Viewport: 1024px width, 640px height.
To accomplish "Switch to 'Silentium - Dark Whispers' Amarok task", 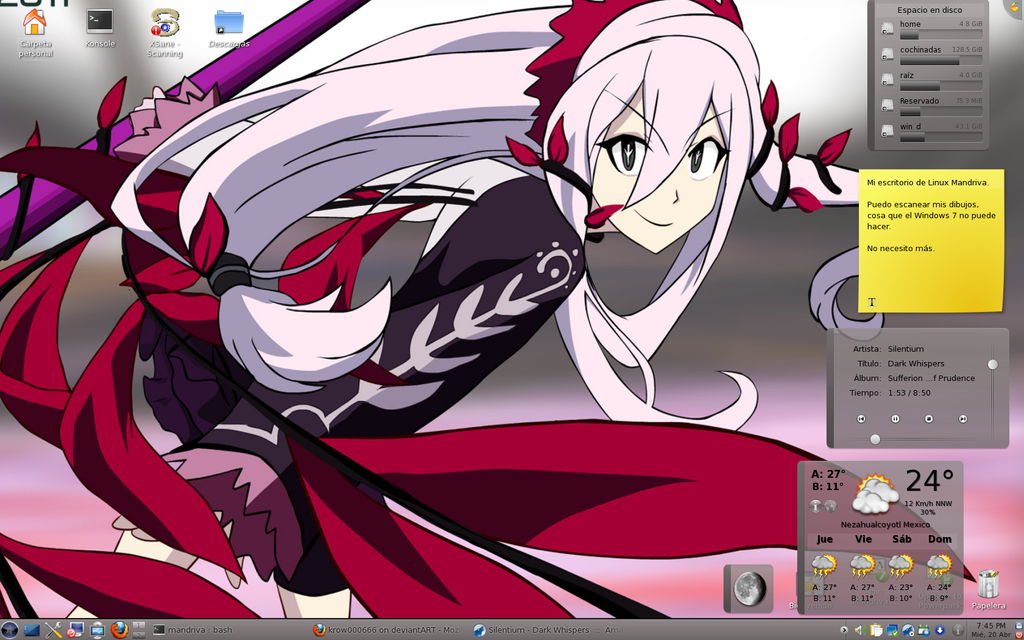I will tap(547, 630).
